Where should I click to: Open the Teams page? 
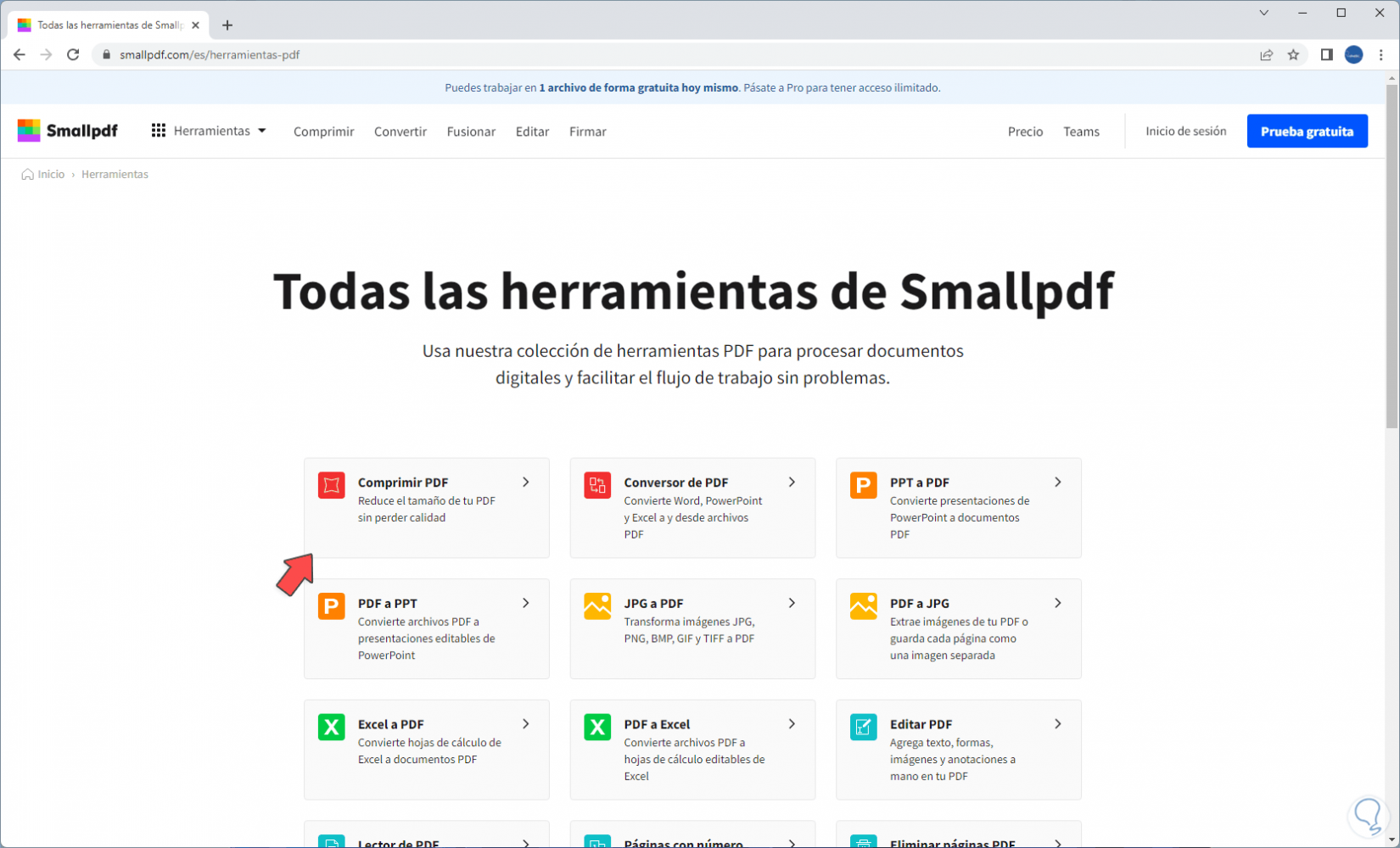click(x=1081, y=131)
